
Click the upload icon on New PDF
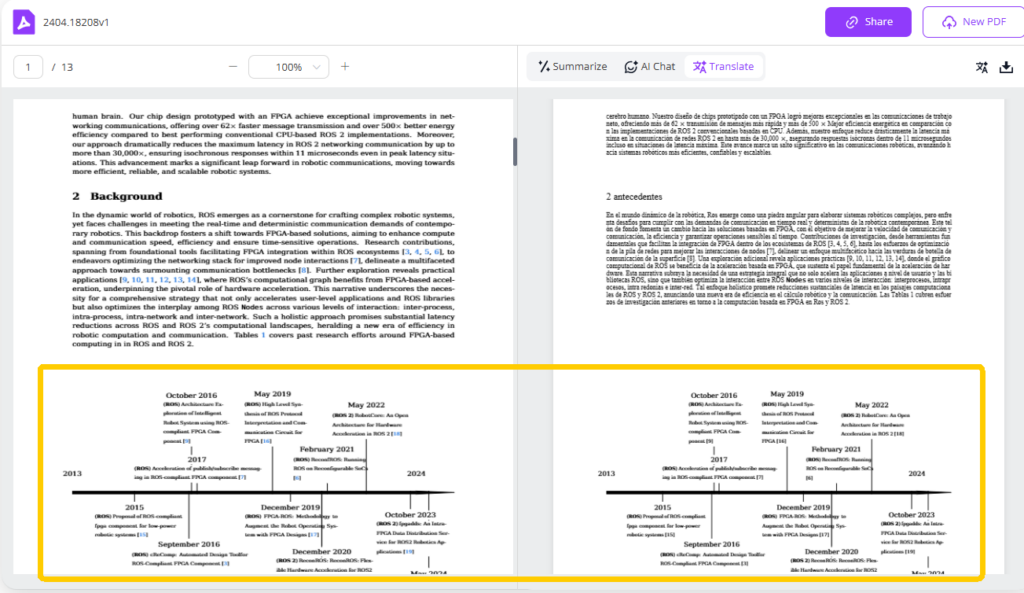click(x=950, y=21)
